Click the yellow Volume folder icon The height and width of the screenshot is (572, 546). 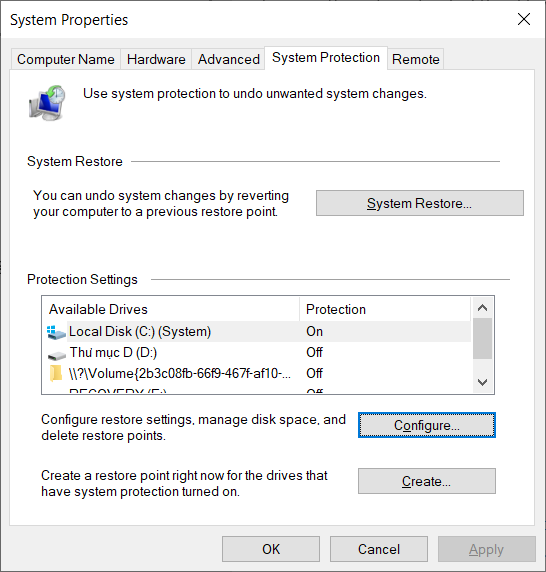point(56,373)
